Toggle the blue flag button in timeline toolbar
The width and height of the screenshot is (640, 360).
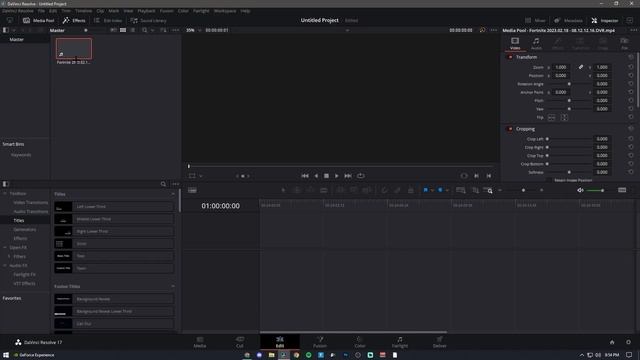tap(425, 190)
